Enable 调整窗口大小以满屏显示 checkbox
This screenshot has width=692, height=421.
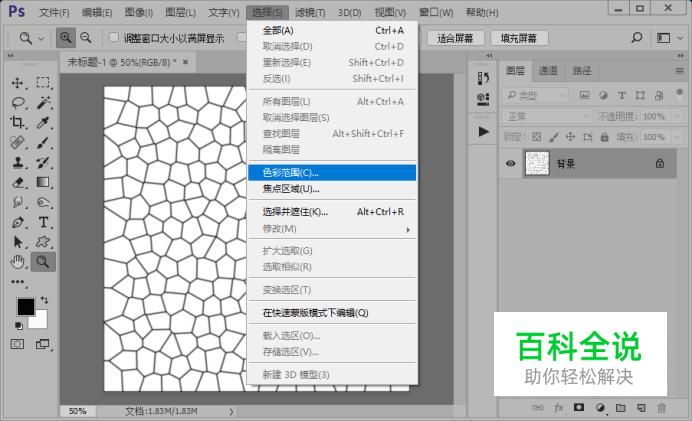point(113,38)
